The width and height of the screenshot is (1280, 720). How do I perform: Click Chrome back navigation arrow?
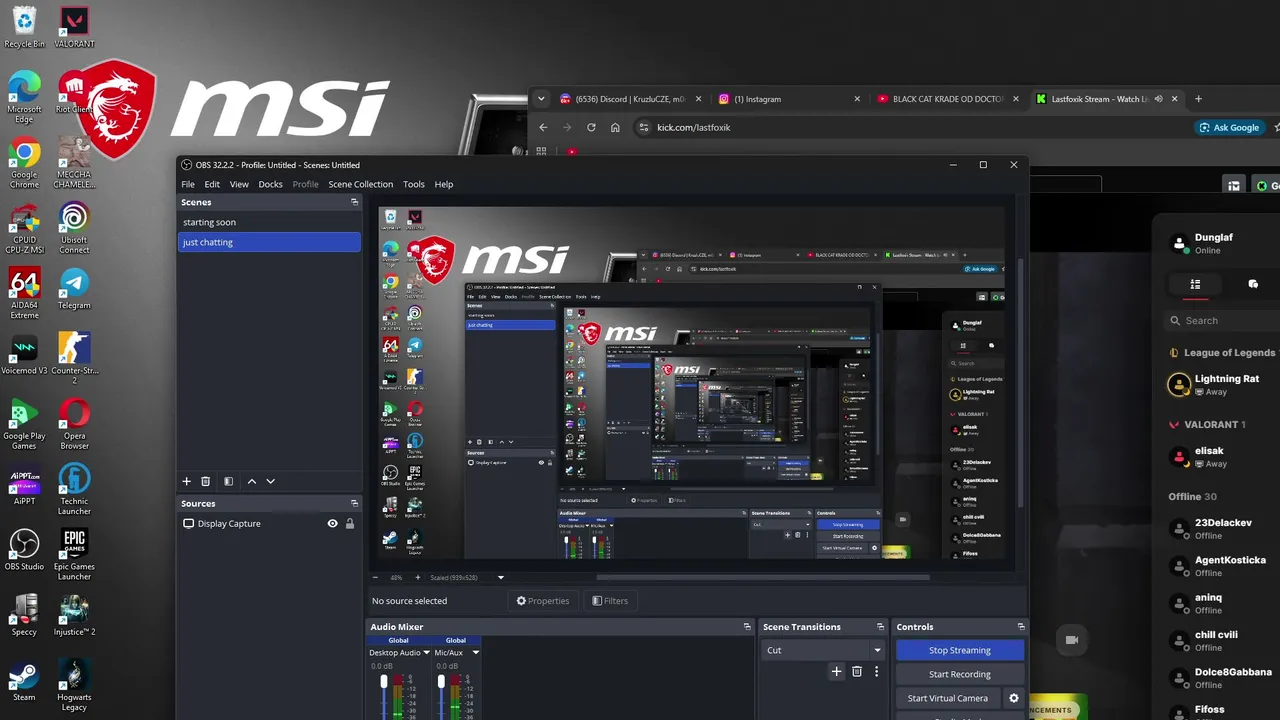[543, 127]
